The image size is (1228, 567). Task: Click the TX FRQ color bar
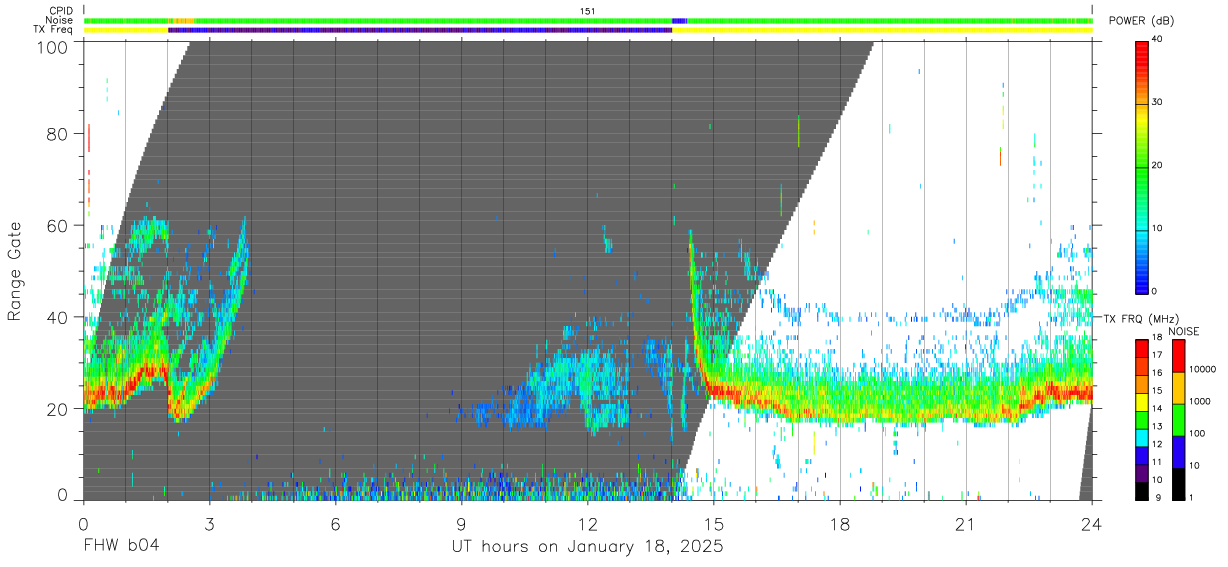tap(1142, 418)
